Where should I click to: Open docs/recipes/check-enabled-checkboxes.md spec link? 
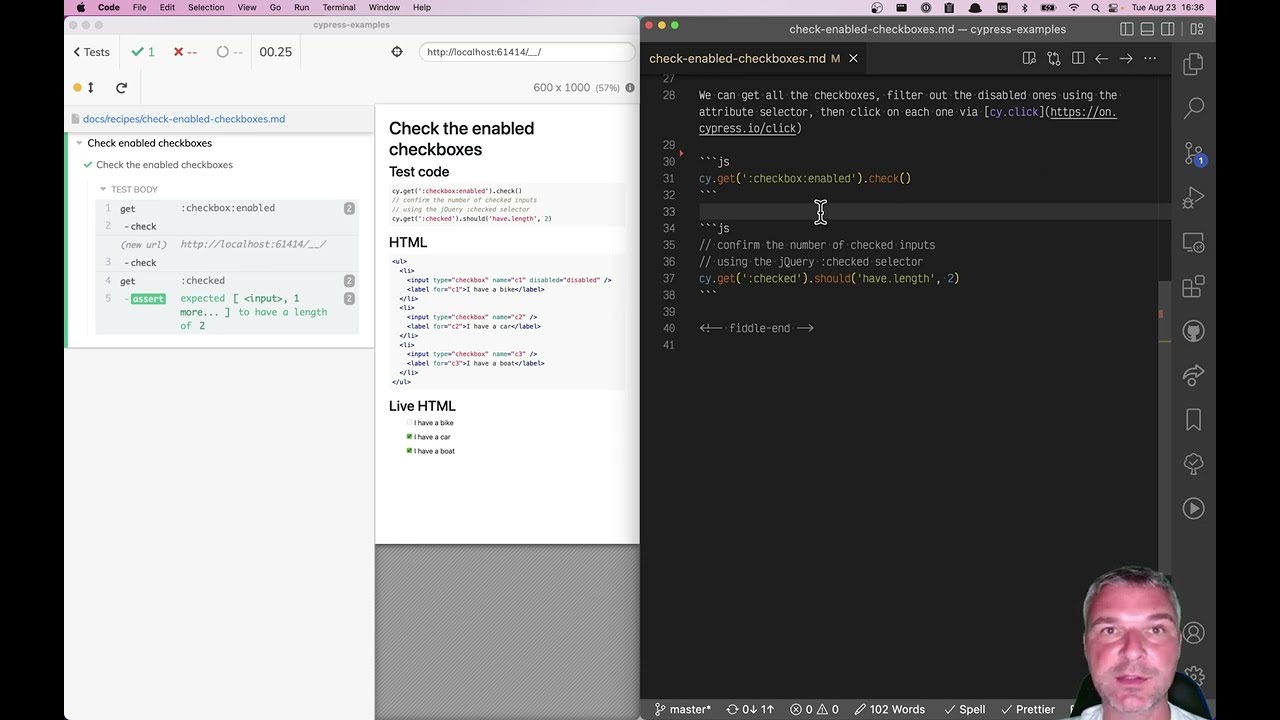184,119
